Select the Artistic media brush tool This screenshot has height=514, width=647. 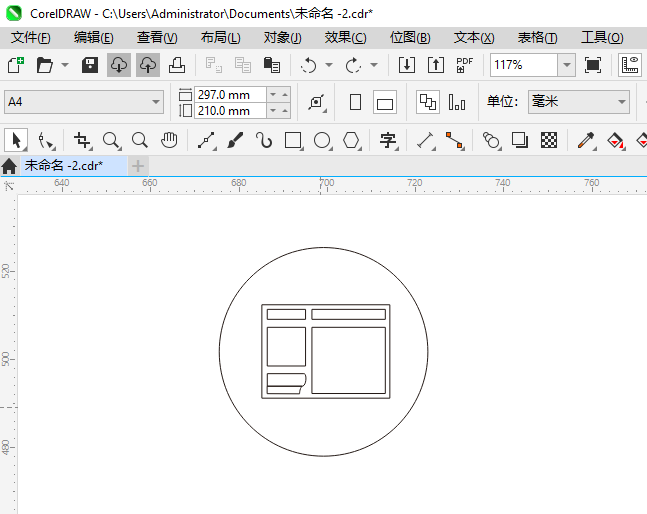tap(235, 141)
